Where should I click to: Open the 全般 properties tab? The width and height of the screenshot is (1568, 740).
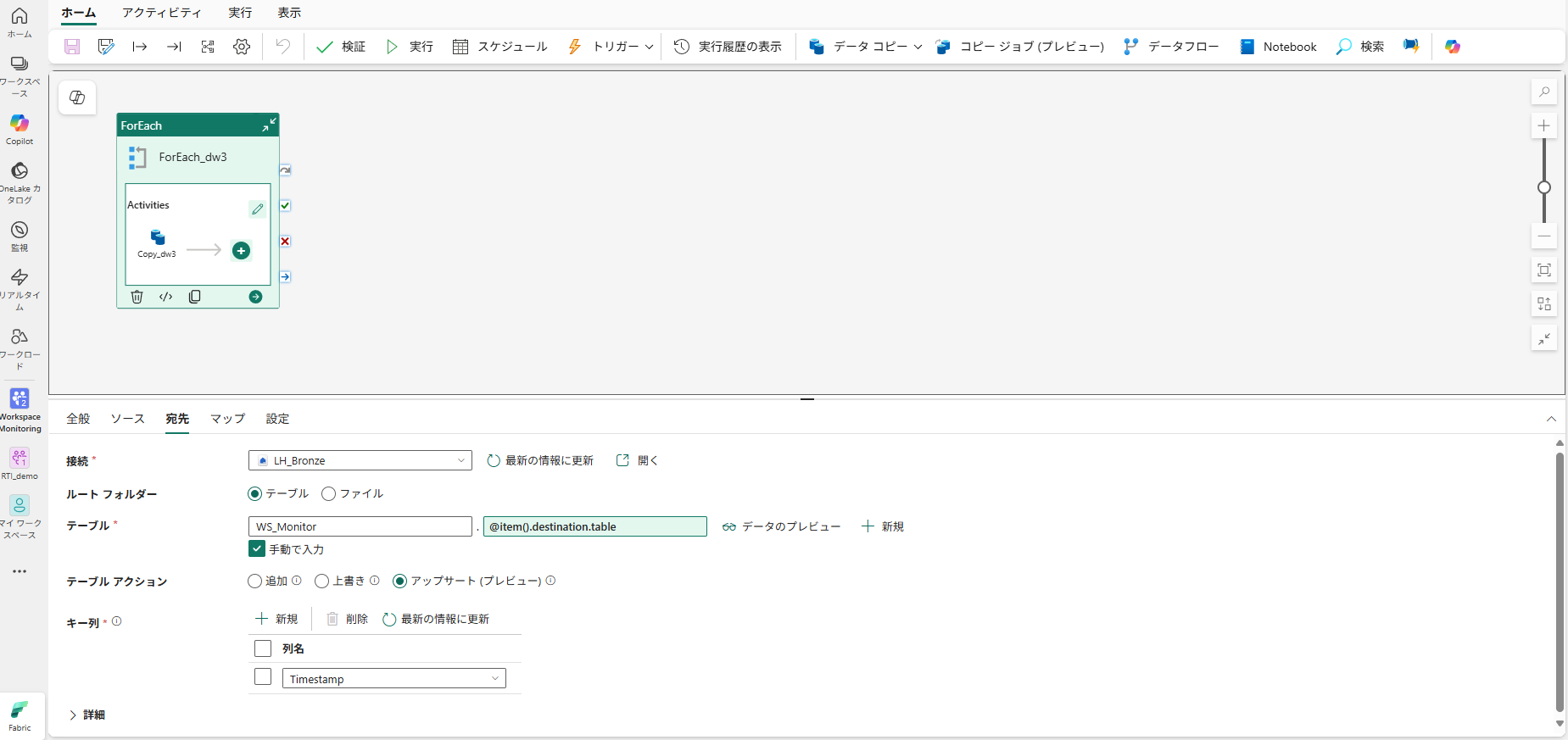(x=78, y=419)
